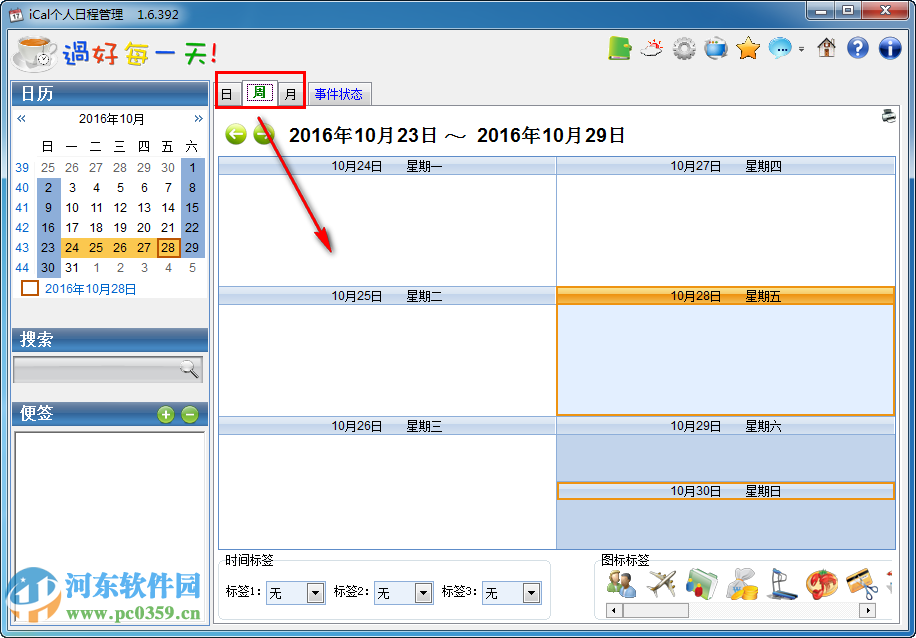This screenshot has width=916, height=638.
Task: Select the airplane icon tag
Action: [663, 584]
